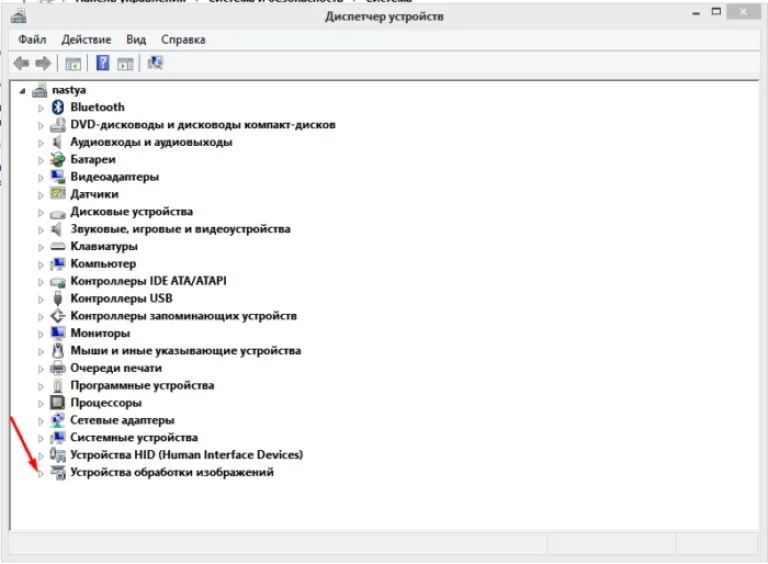Open the Действие menu
Screen dimensions: 768x564
click(86, 40)
